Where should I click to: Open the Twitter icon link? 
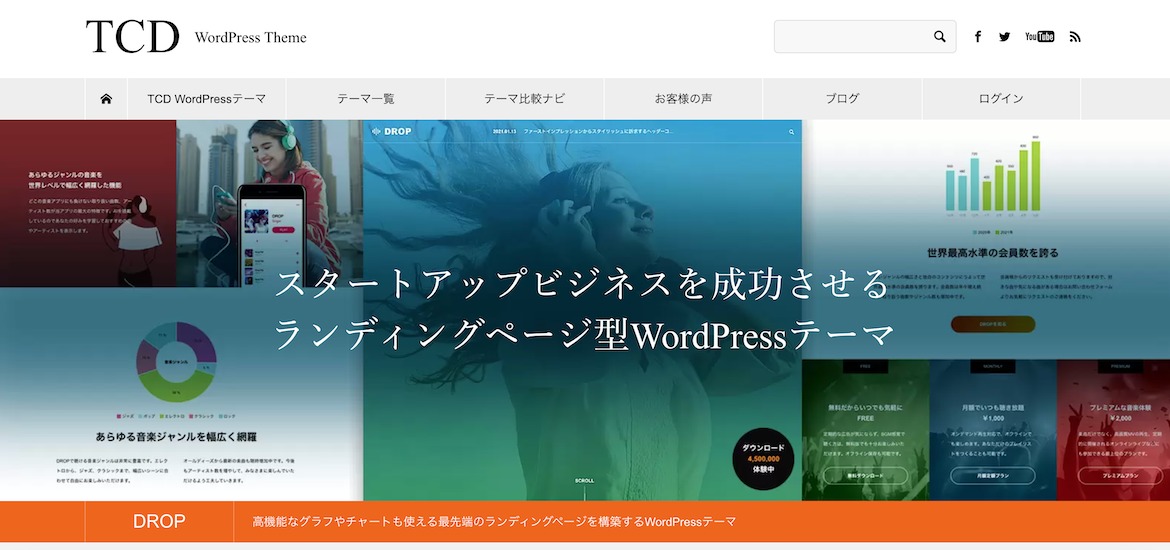point(1004,37)
